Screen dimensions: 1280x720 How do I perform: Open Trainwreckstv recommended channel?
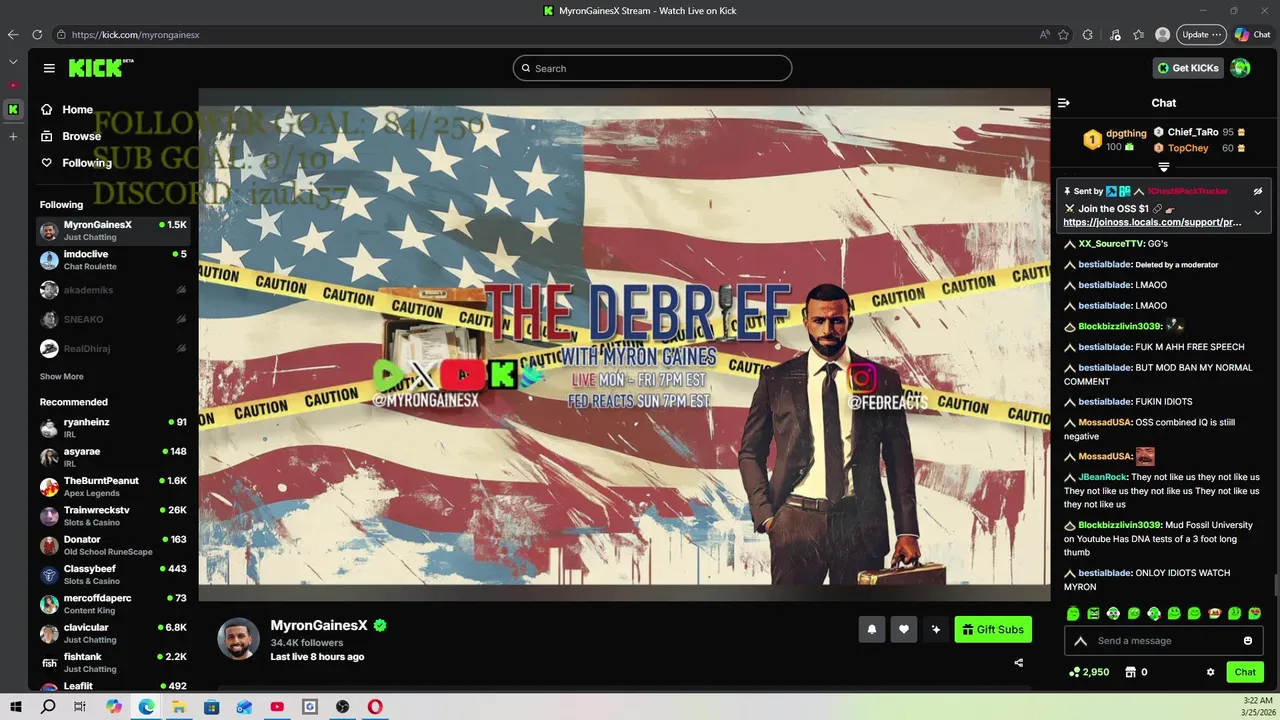click(x=113, y=516)
